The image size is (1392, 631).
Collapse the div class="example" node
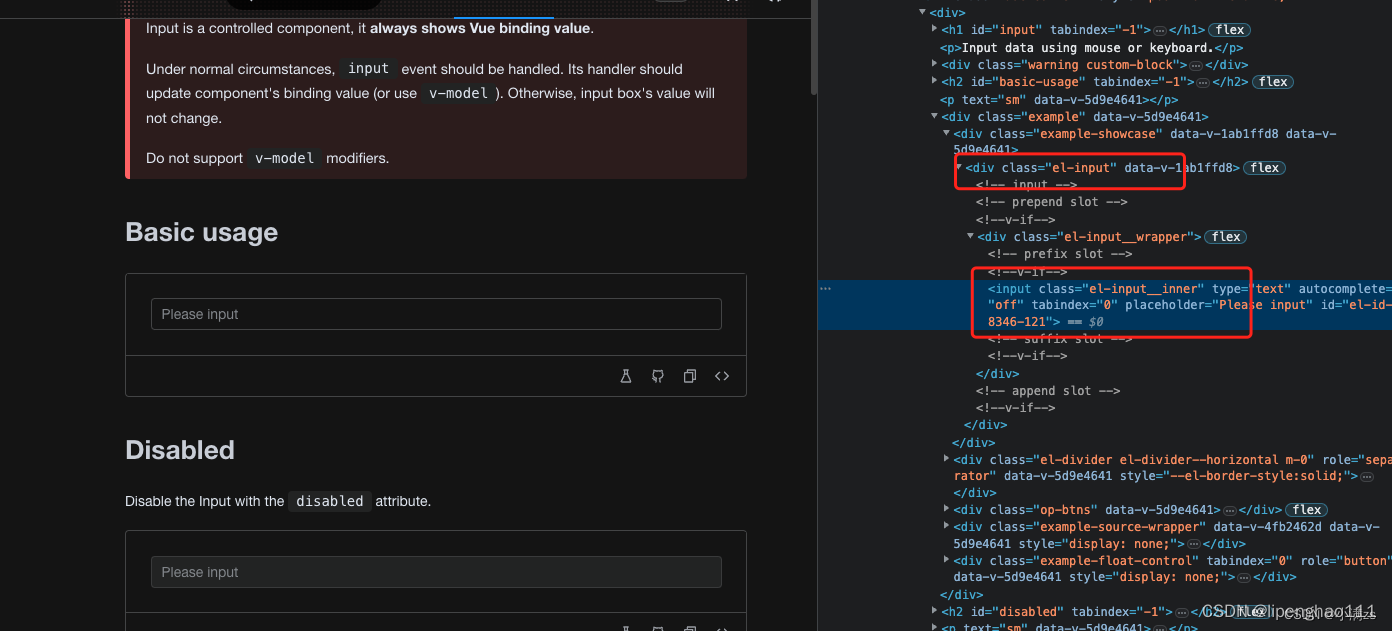tap(934, 117)
